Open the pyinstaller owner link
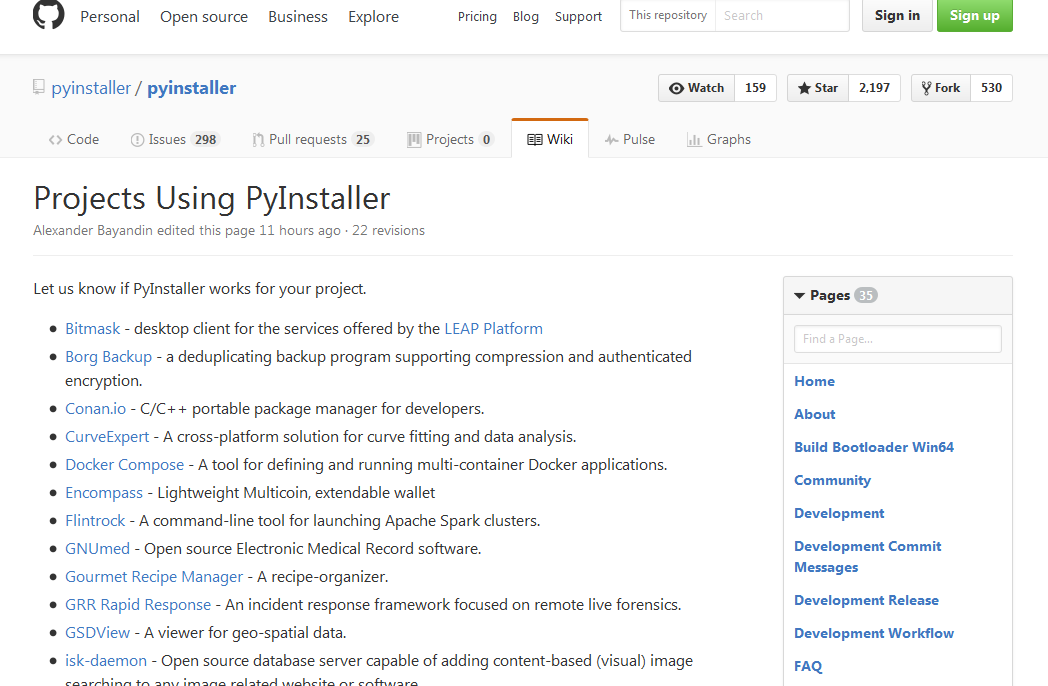The height and width of the screenshot is (686, 1048). pyautogui.click(x=91, y=88)
